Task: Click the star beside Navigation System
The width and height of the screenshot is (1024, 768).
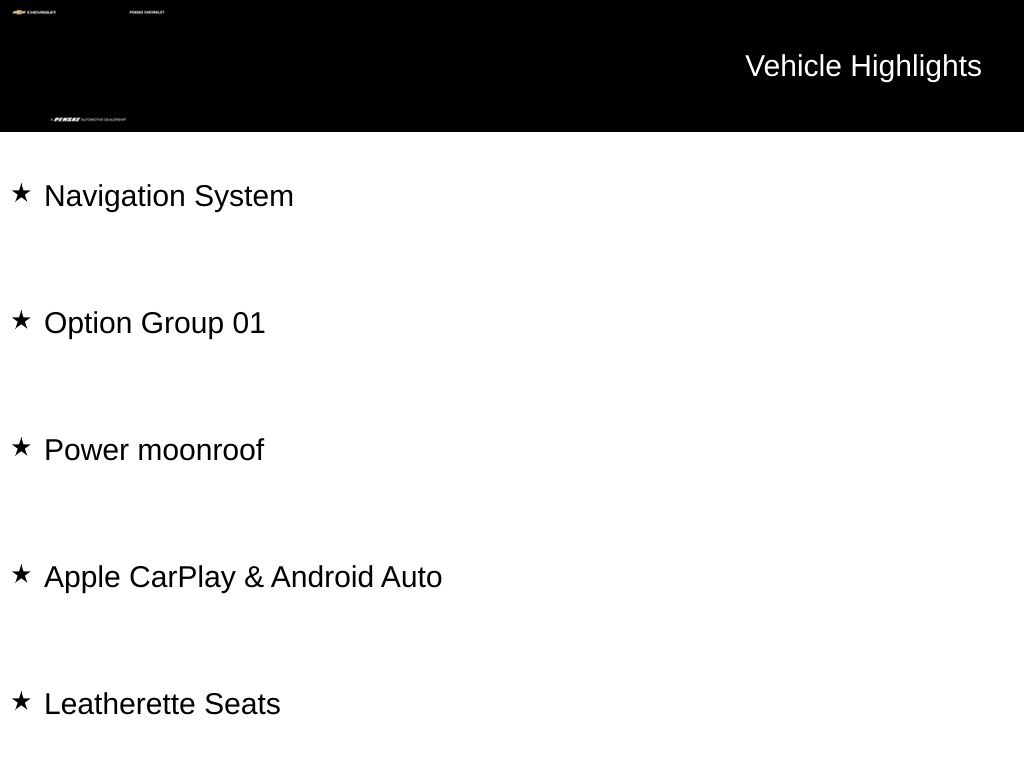Action: pyautogui.click(x=22, y=193)
